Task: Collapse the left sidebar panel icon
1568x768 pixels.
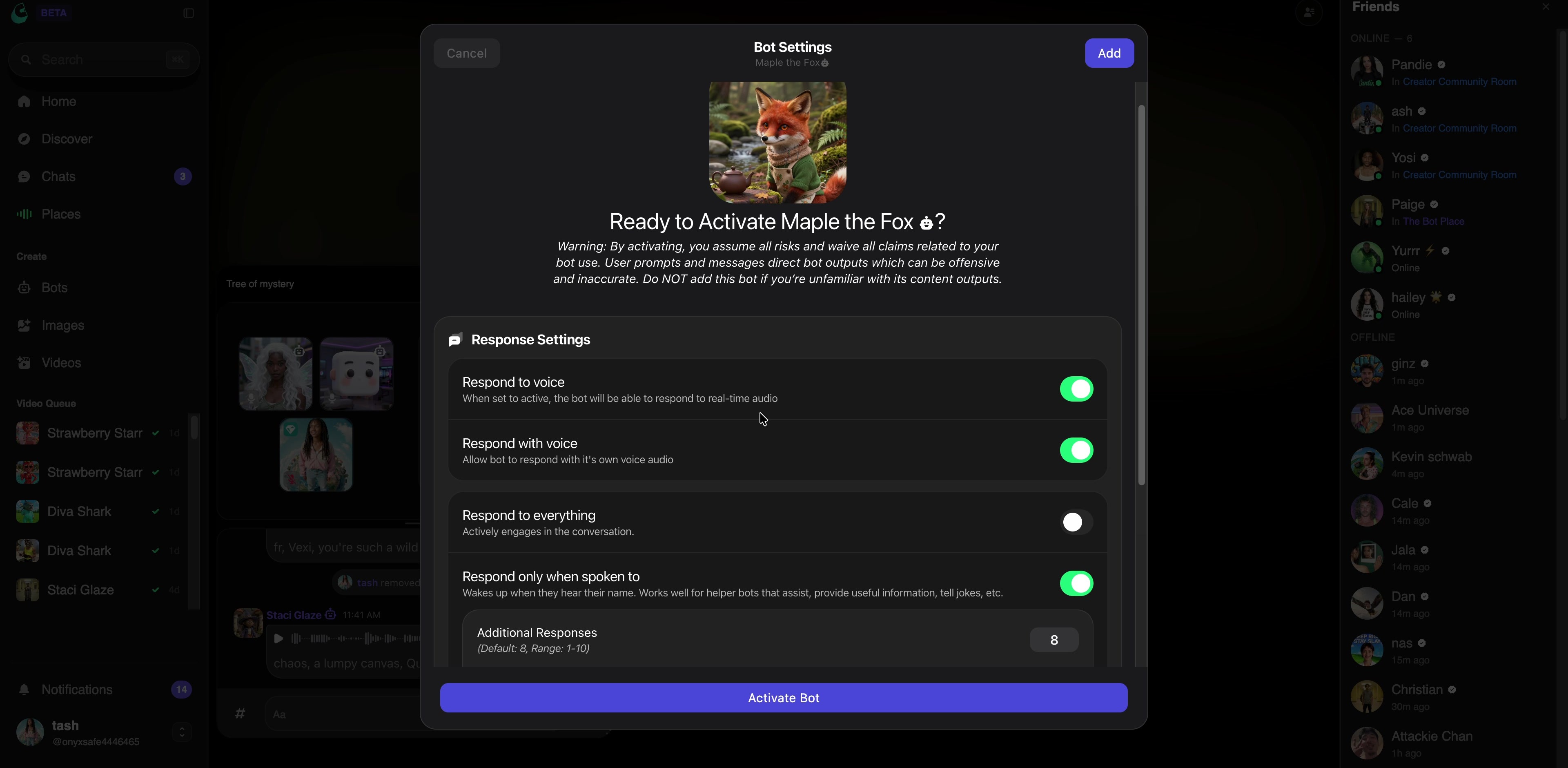Action: (x=189, y=13)
